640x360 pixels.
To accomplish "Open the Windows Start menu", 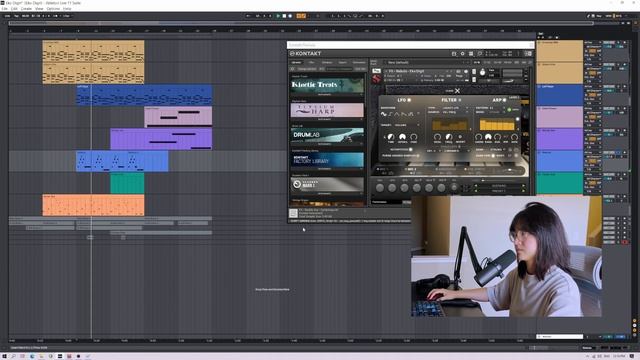I will pyautogui.click(x=4, y=356).
